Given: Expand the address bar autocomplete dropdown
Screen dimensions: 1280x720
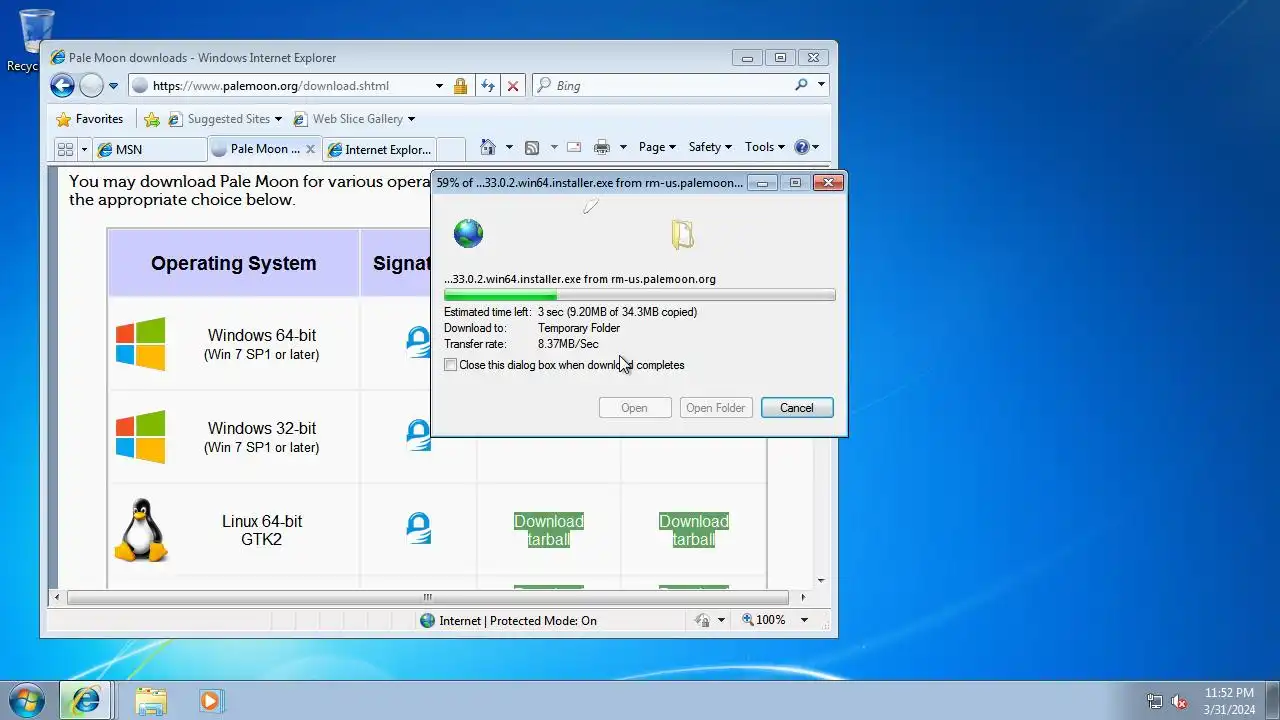Looking at the screenshot, I should (439, 86).
